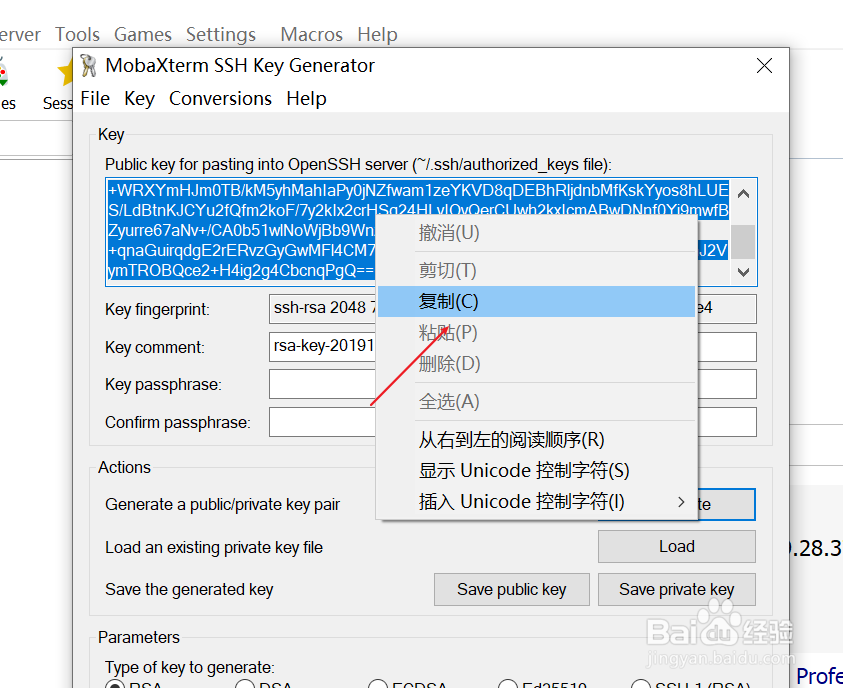
Task: Select 从右到左的阅读顺序(R) in context menu
Action: click(x=511, y=440)
